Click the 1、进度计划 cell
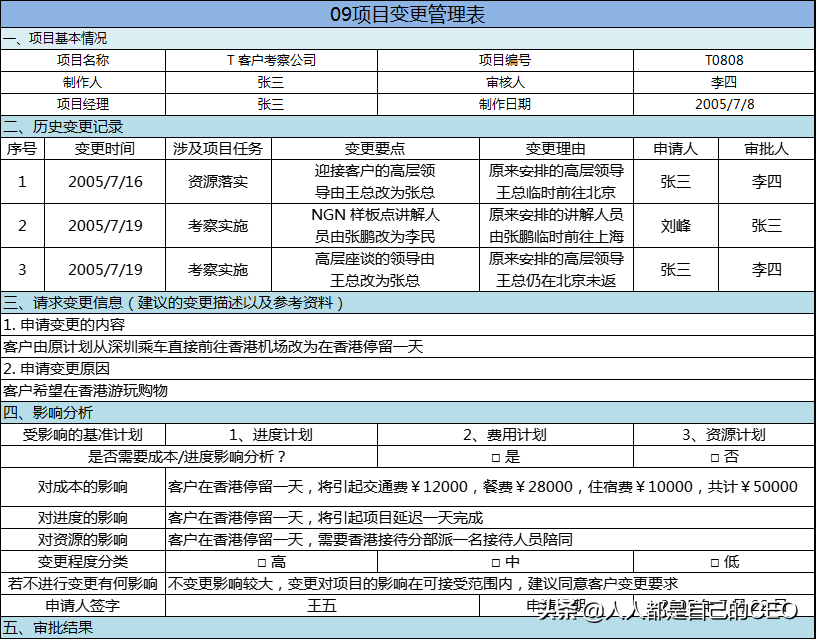Image resolution: width=816 pixels, height=639 pixels. (271, 434)
